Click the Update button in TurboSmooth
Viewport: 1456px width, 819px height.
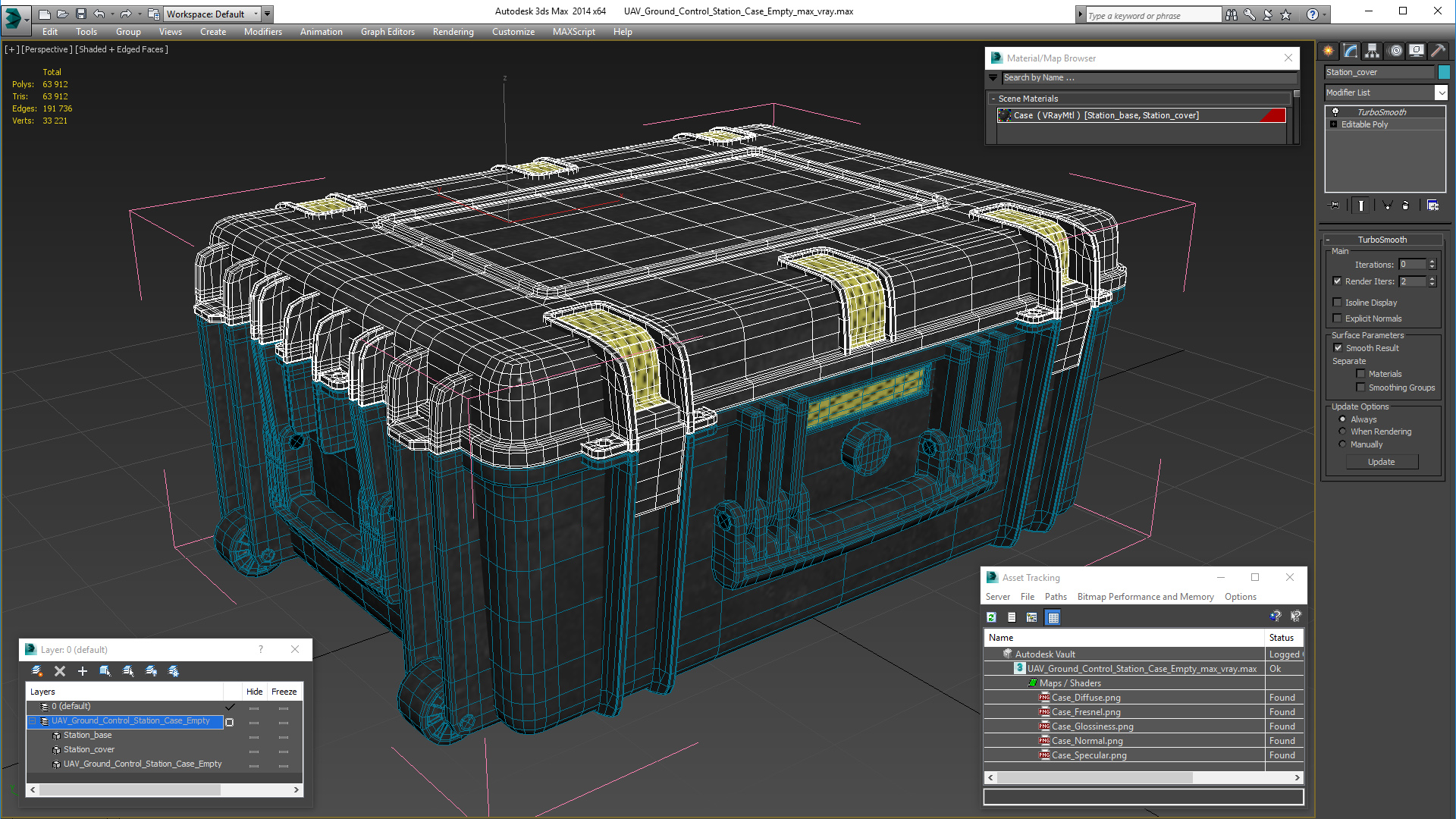point(1381,462)
